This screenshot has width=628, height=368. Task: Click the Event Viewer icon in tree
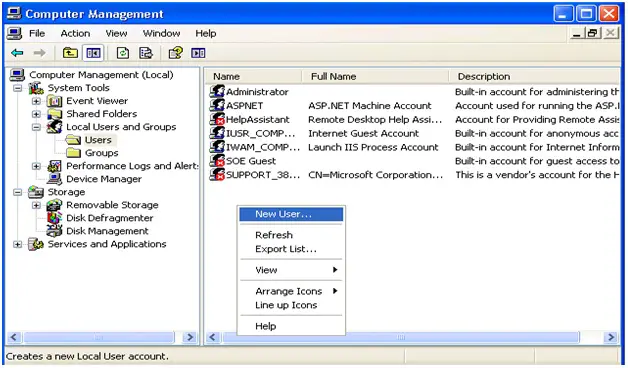pyautogui.click(x=54, y=101)
